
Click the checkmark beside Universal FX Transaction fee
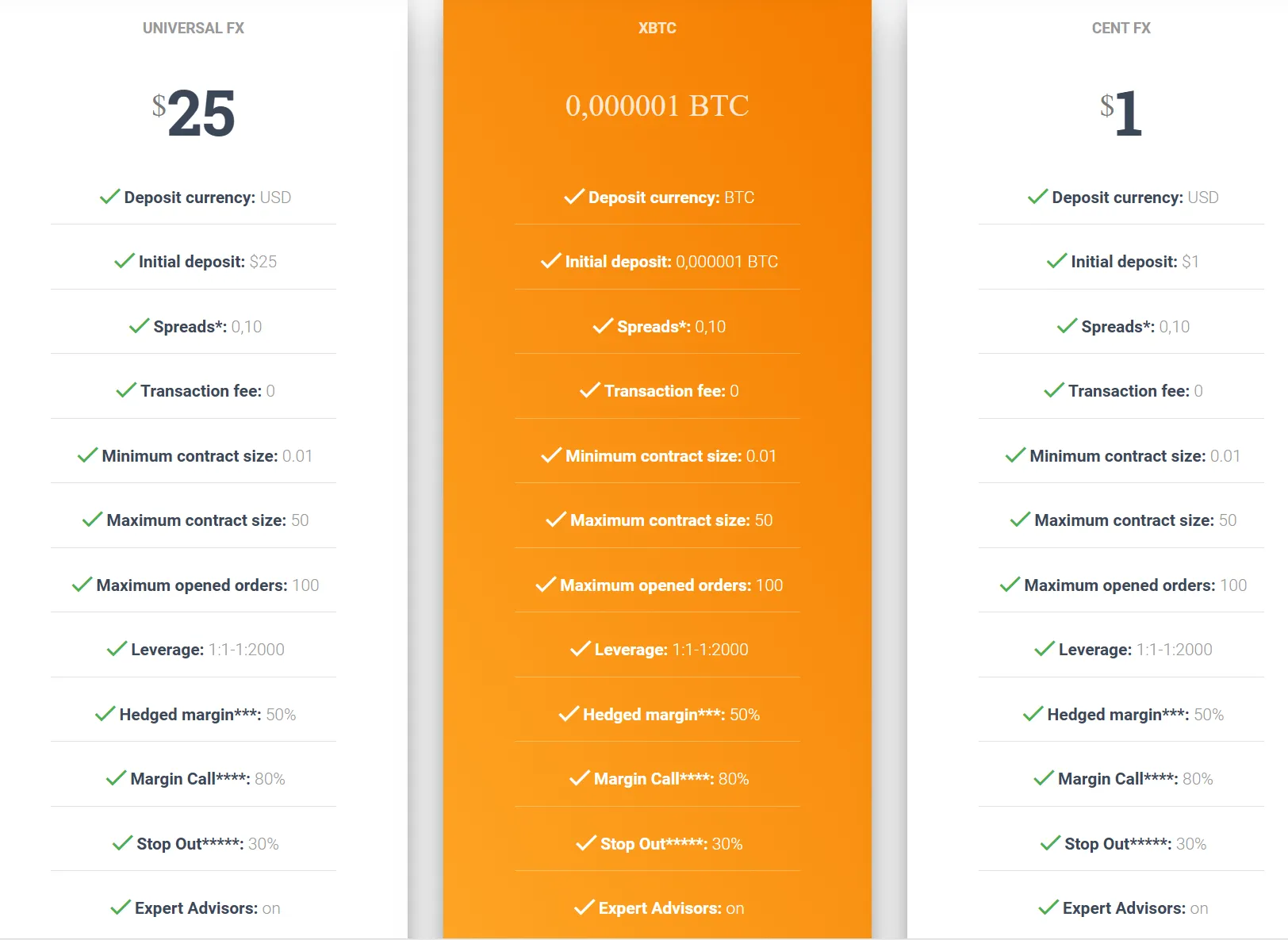pos(127,390)
